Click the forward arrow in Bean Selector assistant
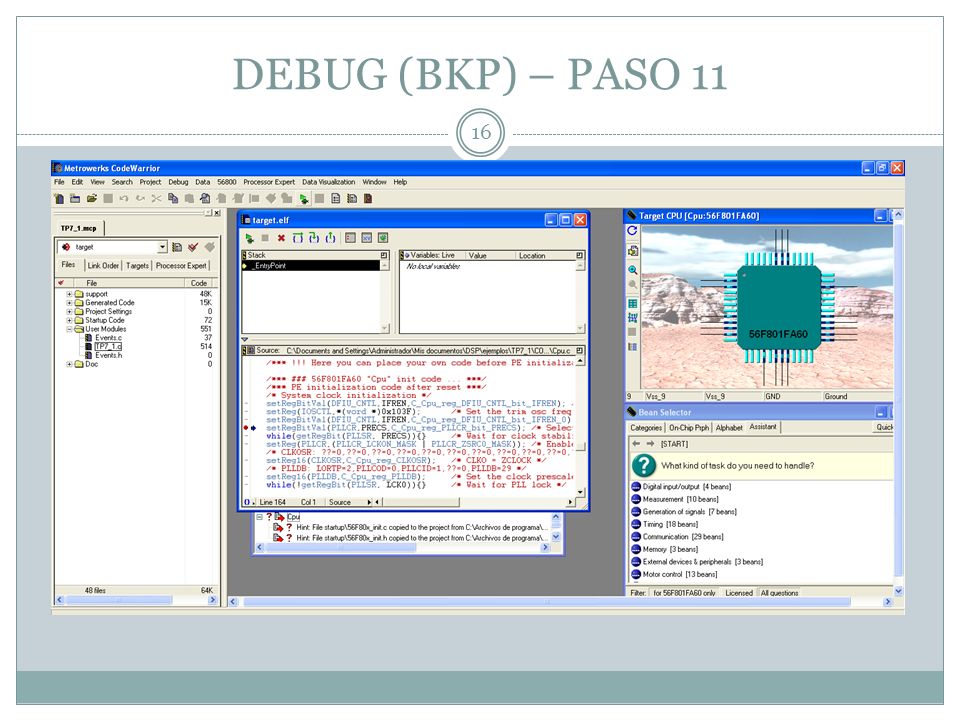Viewport: 960px width, 720px height. 650,444
